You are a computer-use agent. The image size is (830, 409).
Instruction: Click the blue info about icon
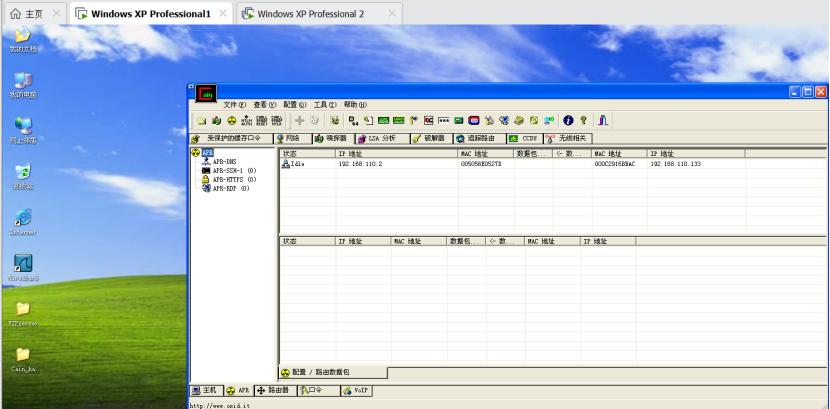(x=568, y=121)
